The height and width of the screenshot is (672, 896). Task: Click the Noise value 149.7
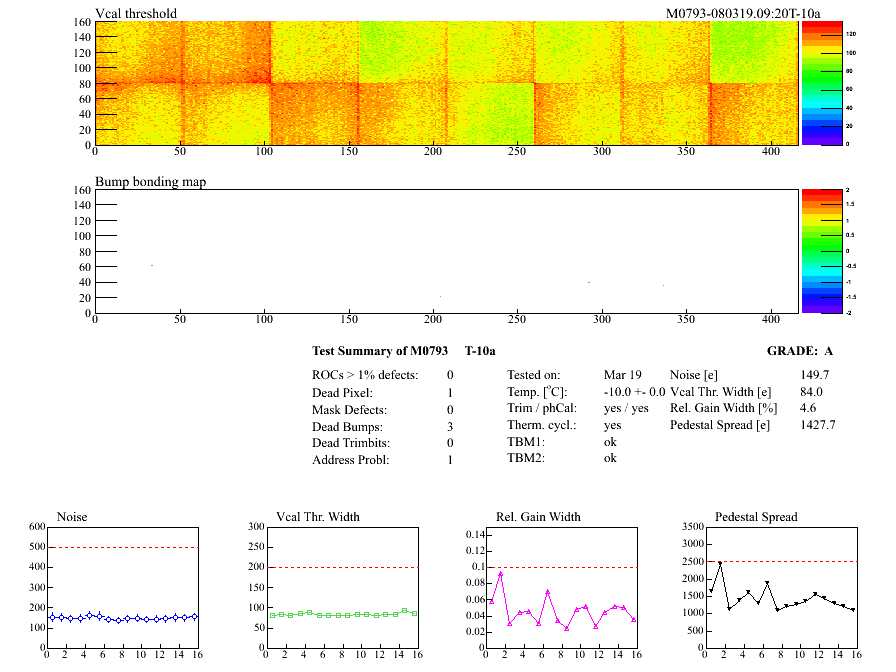(x=814, y=375)
